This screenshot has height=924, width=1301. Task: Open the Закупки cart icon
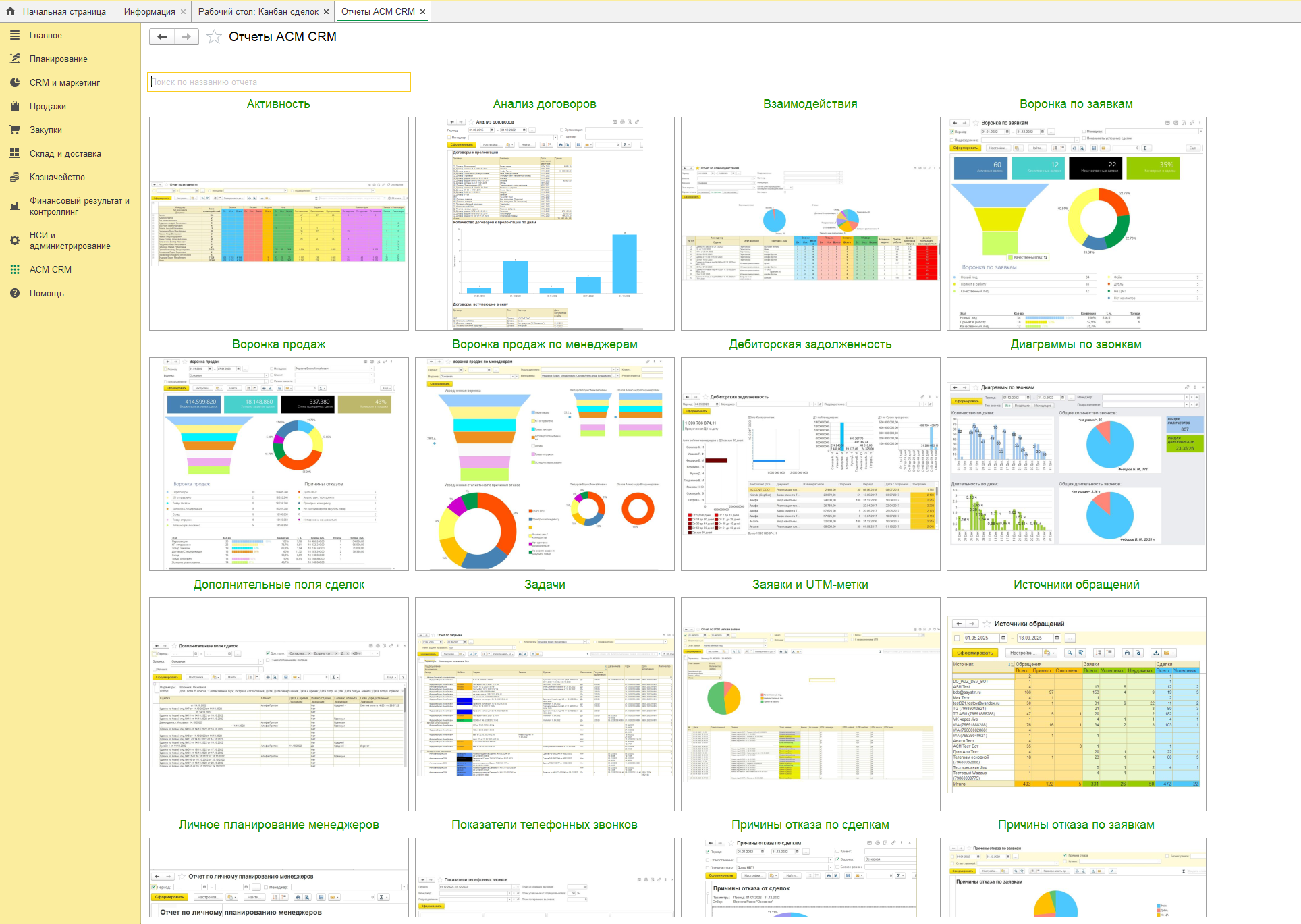click(x=15, y=130)
